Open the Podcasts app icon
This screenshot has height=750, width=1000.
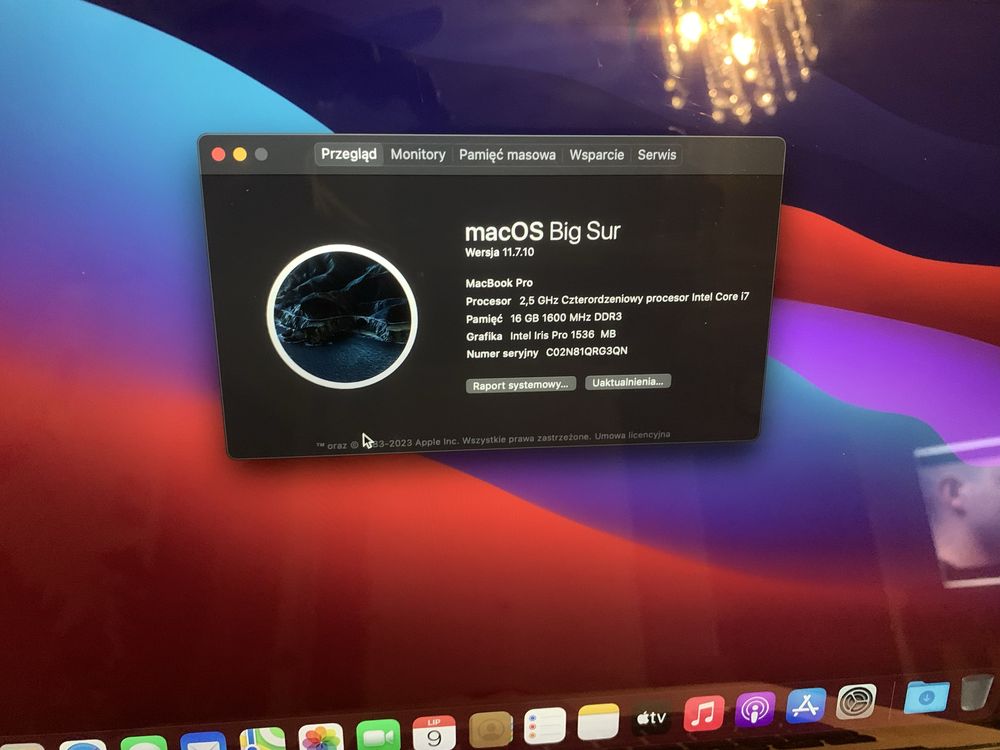click(755, 710)
